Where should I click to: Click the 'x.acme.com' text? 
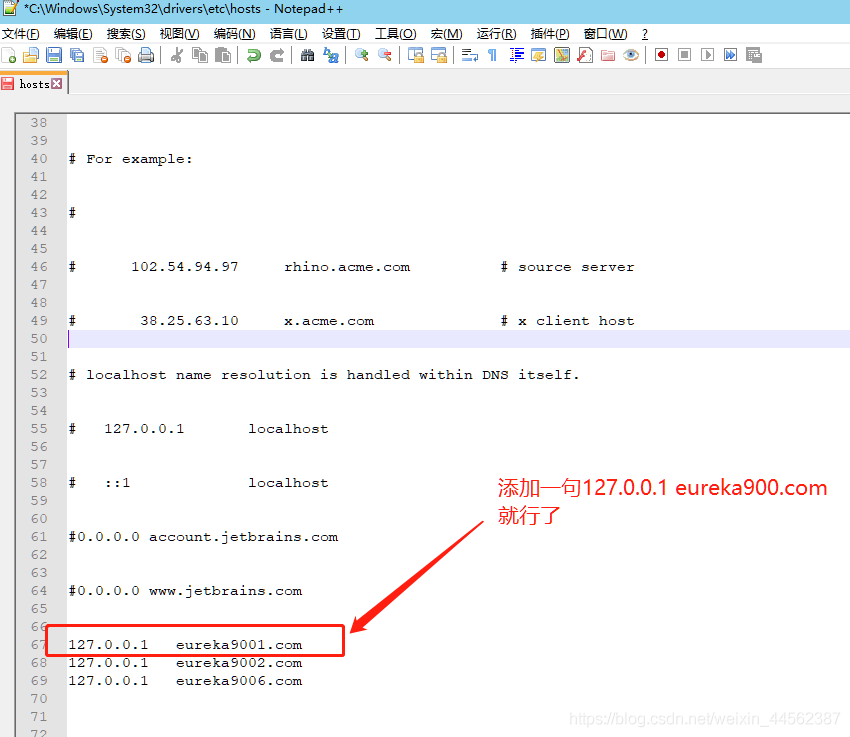point(329,321)
